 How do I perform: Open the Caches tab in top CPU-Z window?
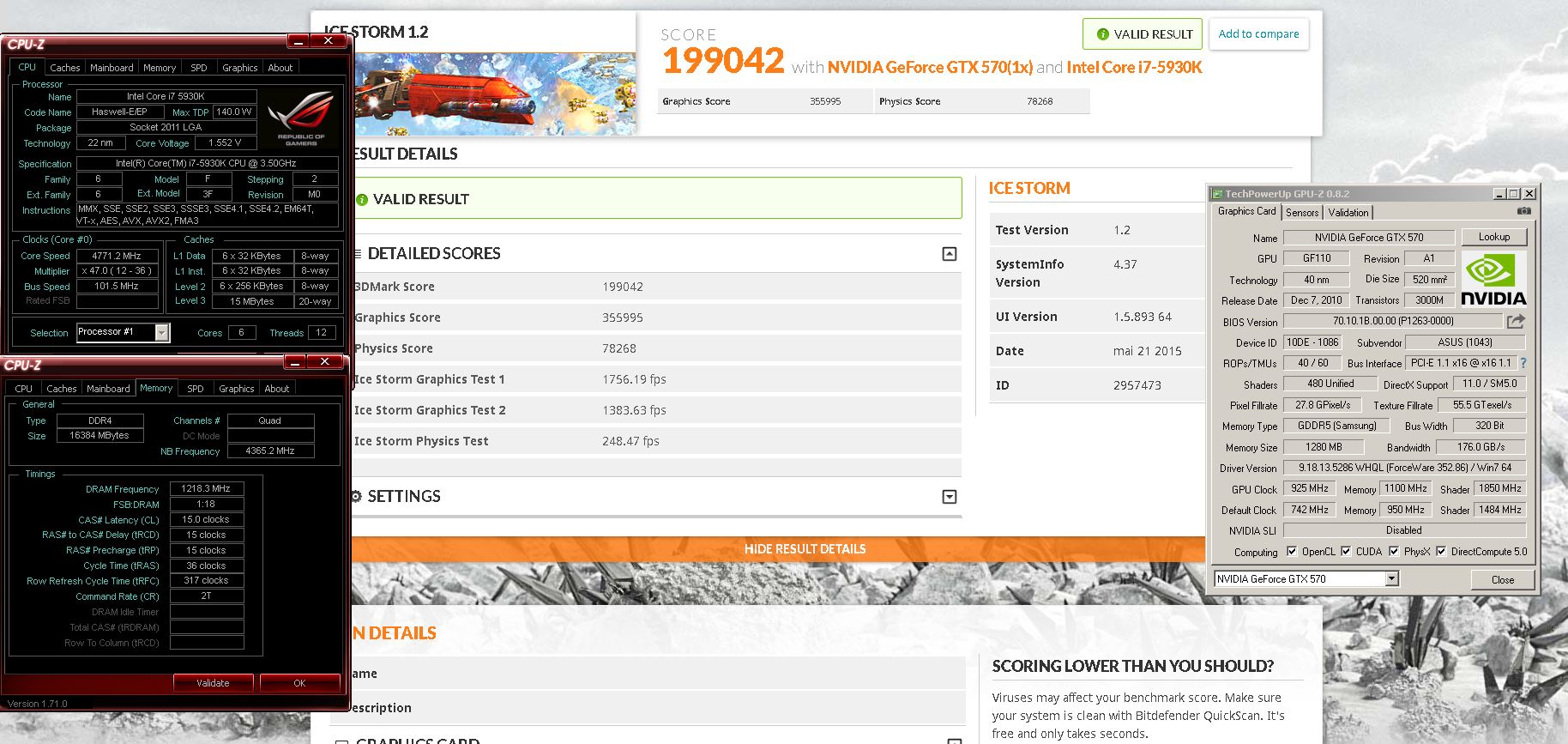64,68
